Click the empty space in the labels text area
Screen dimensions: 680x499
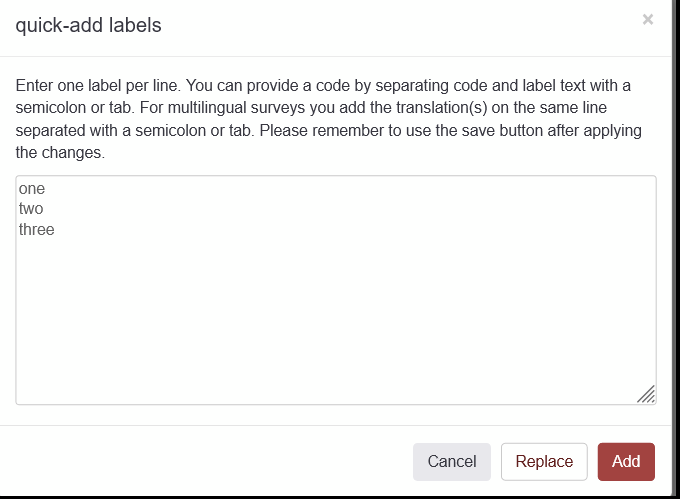point(336,320)
